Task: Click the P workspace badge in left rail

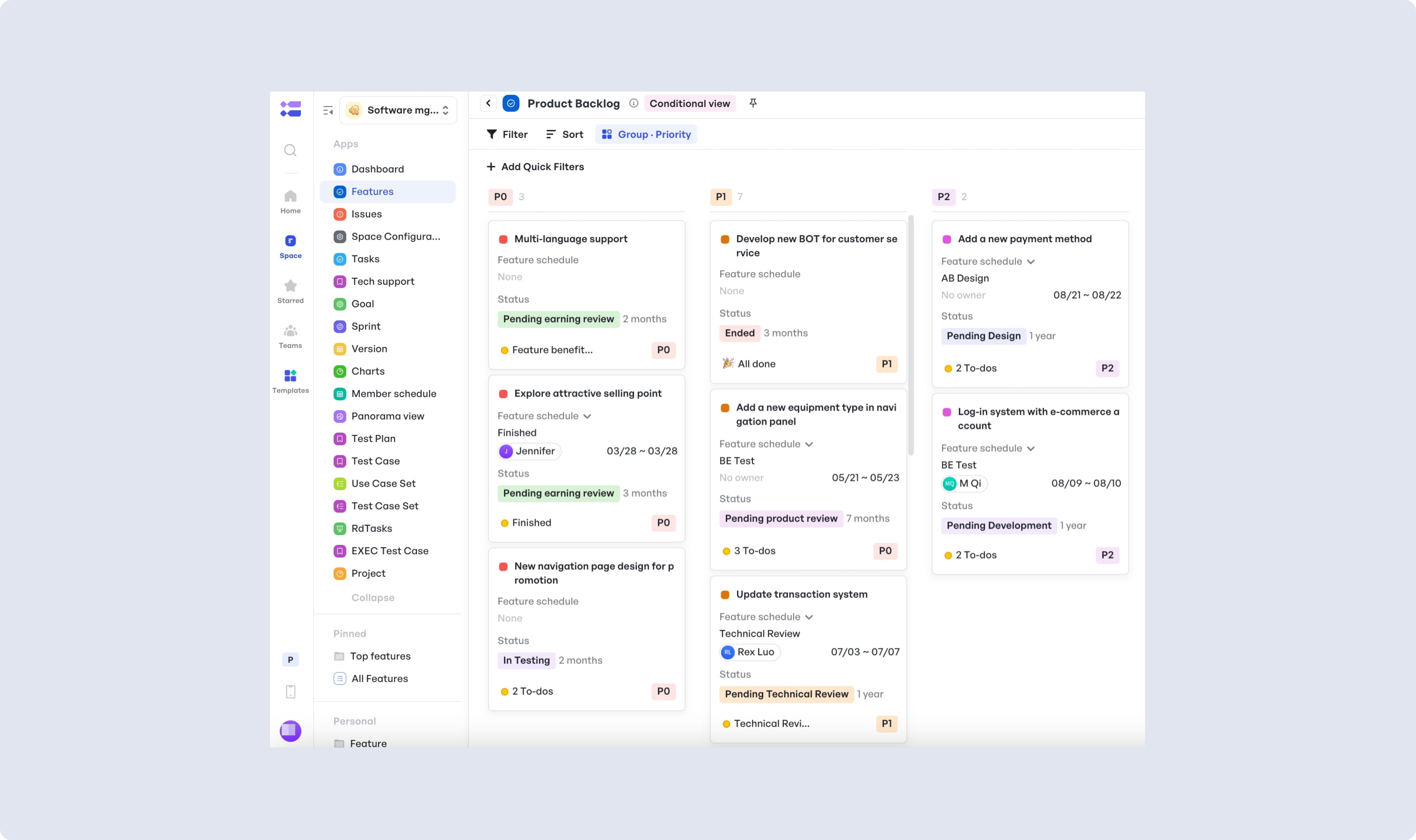Action: pyautogui.click(x=290, y=659)
